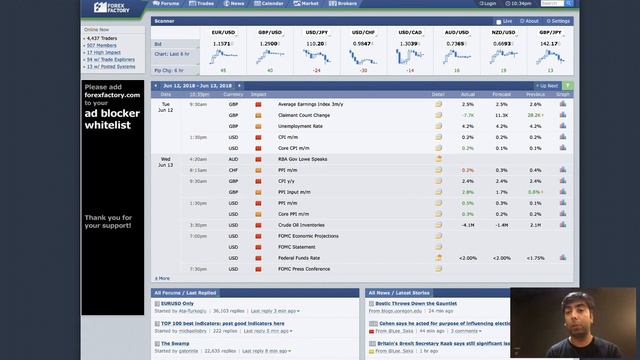The width and height of the screenshot is (640, 360).
Task: Click the Up Next button
Action: [547, 86]
